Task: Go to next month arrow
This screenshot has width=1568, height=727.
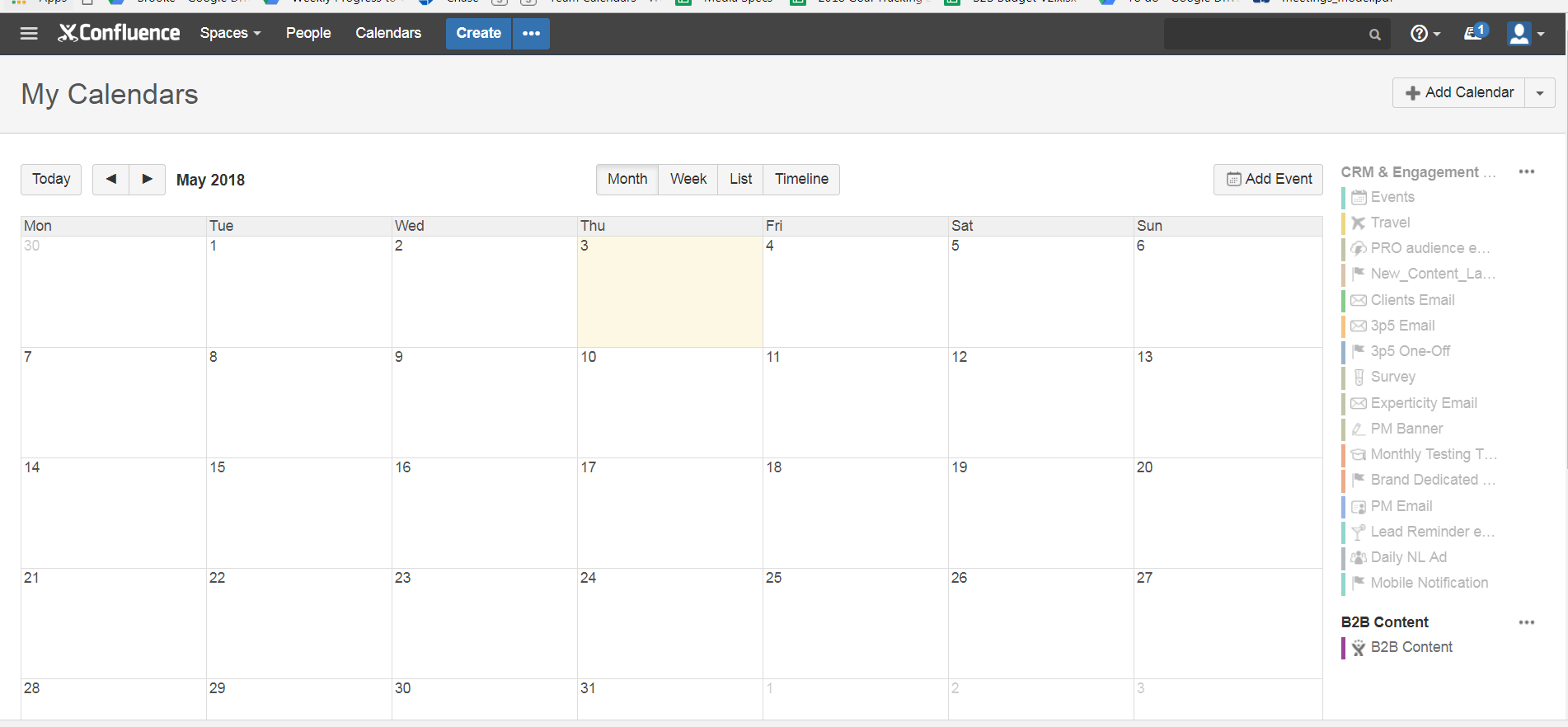Action: tap(148, 179)
